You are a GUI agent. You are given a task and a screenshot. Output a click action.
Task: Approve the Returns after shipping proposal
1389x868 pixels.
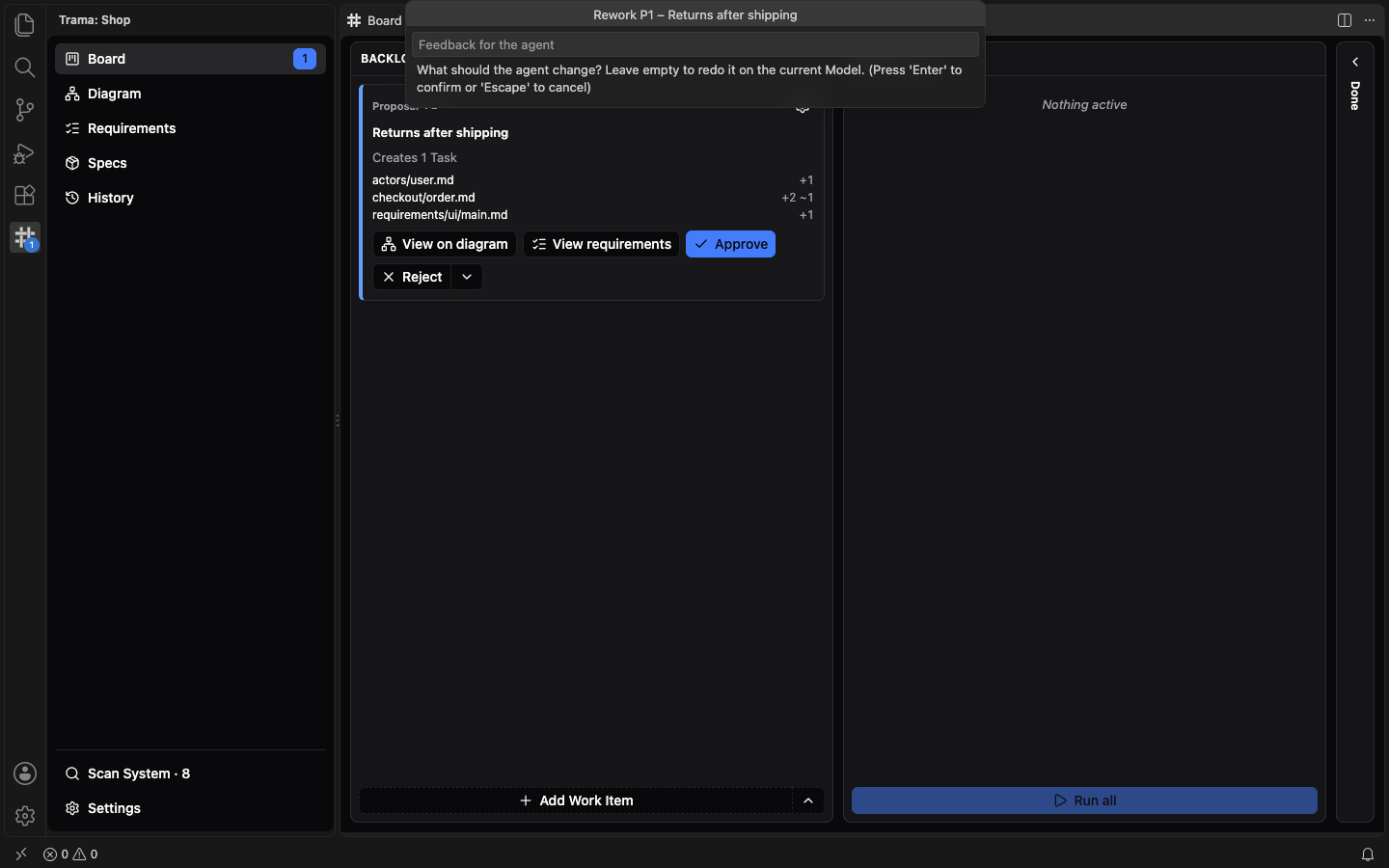click(730, 244)
